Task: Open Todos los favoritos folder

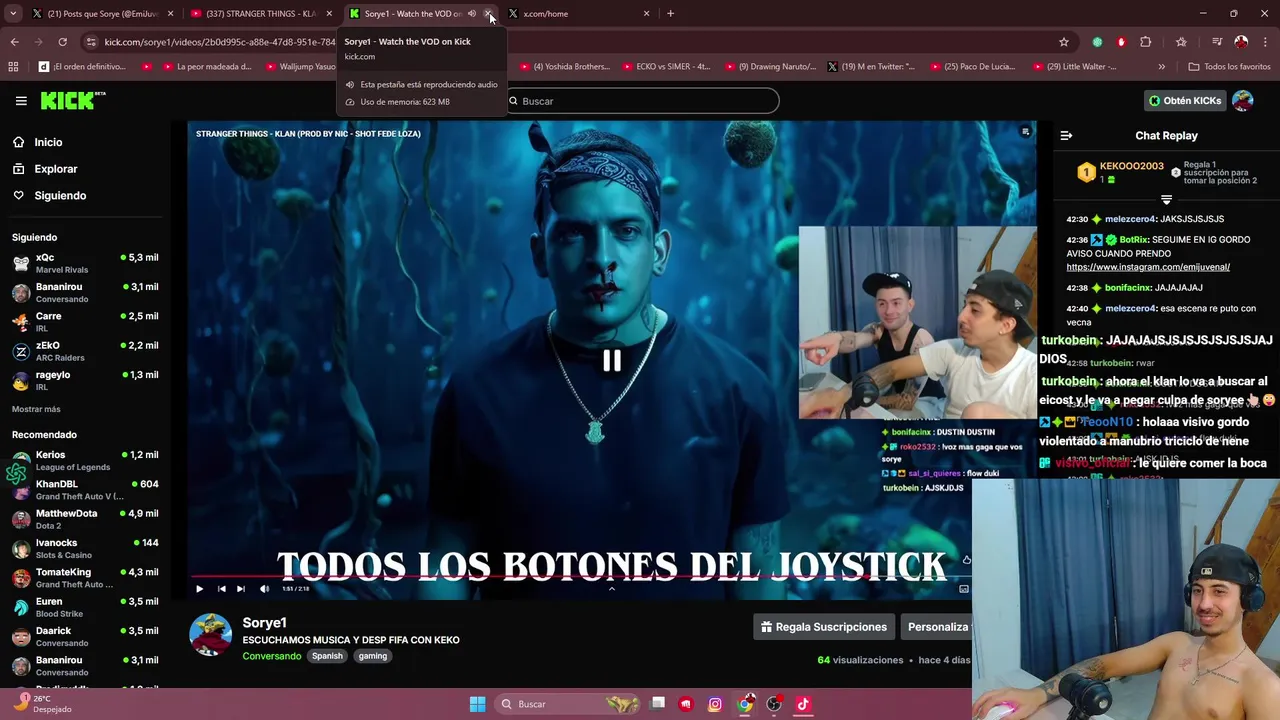Action: point(1229,67)
